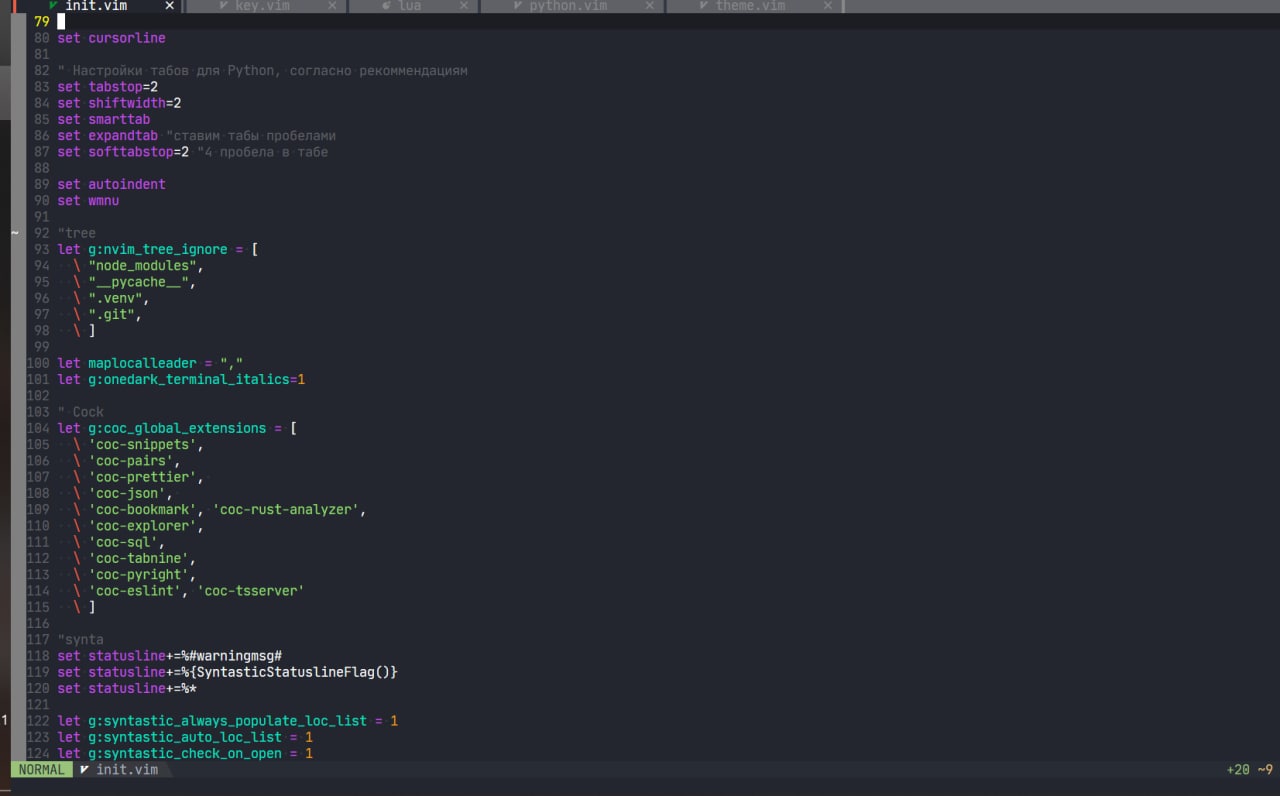Switch to the lua tab
This screenshot has width=1280, height=796.
pyautogui.click(x=415, y=6)
